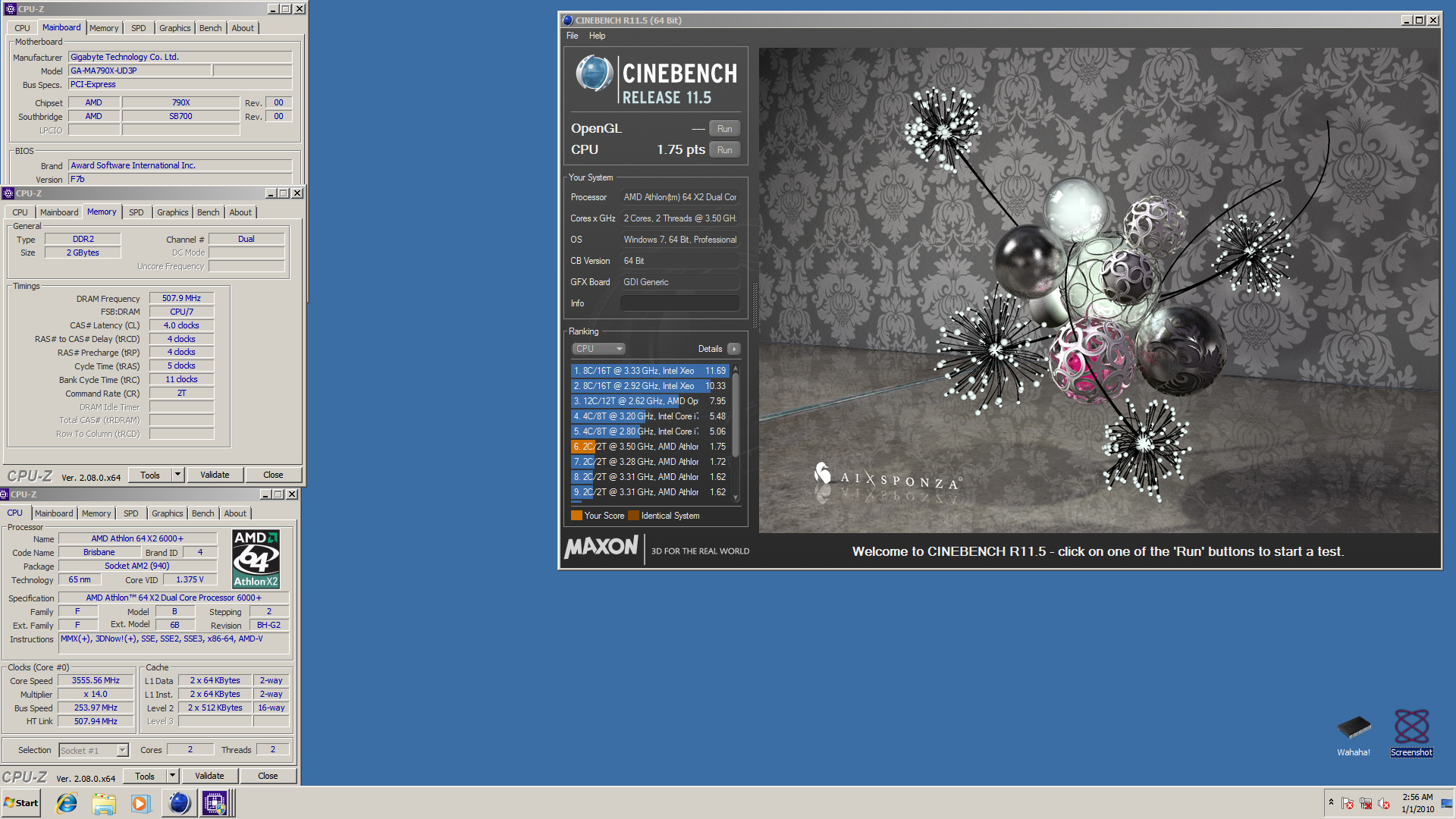Open Memory tab in top CPU-Z window
This screenshot has height=819, width=1456.
tap(104, 28)
